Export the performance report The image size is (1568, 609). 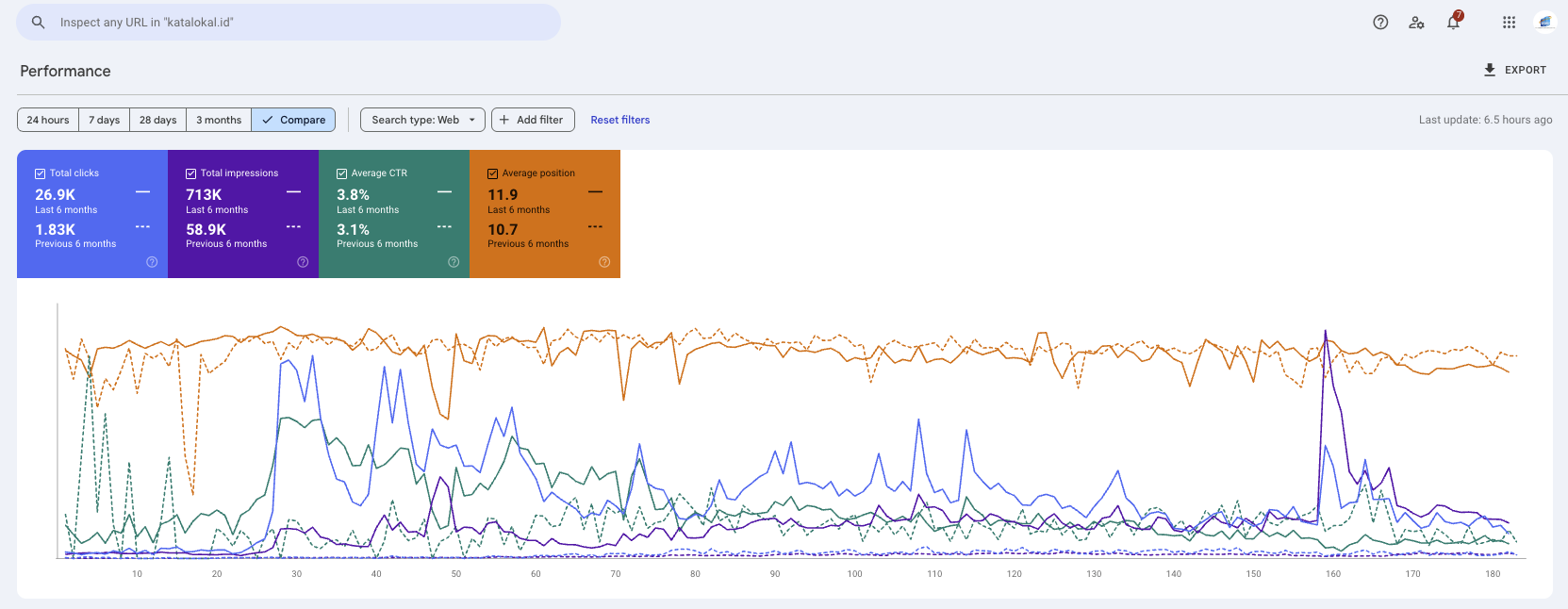click(1514, 70)
